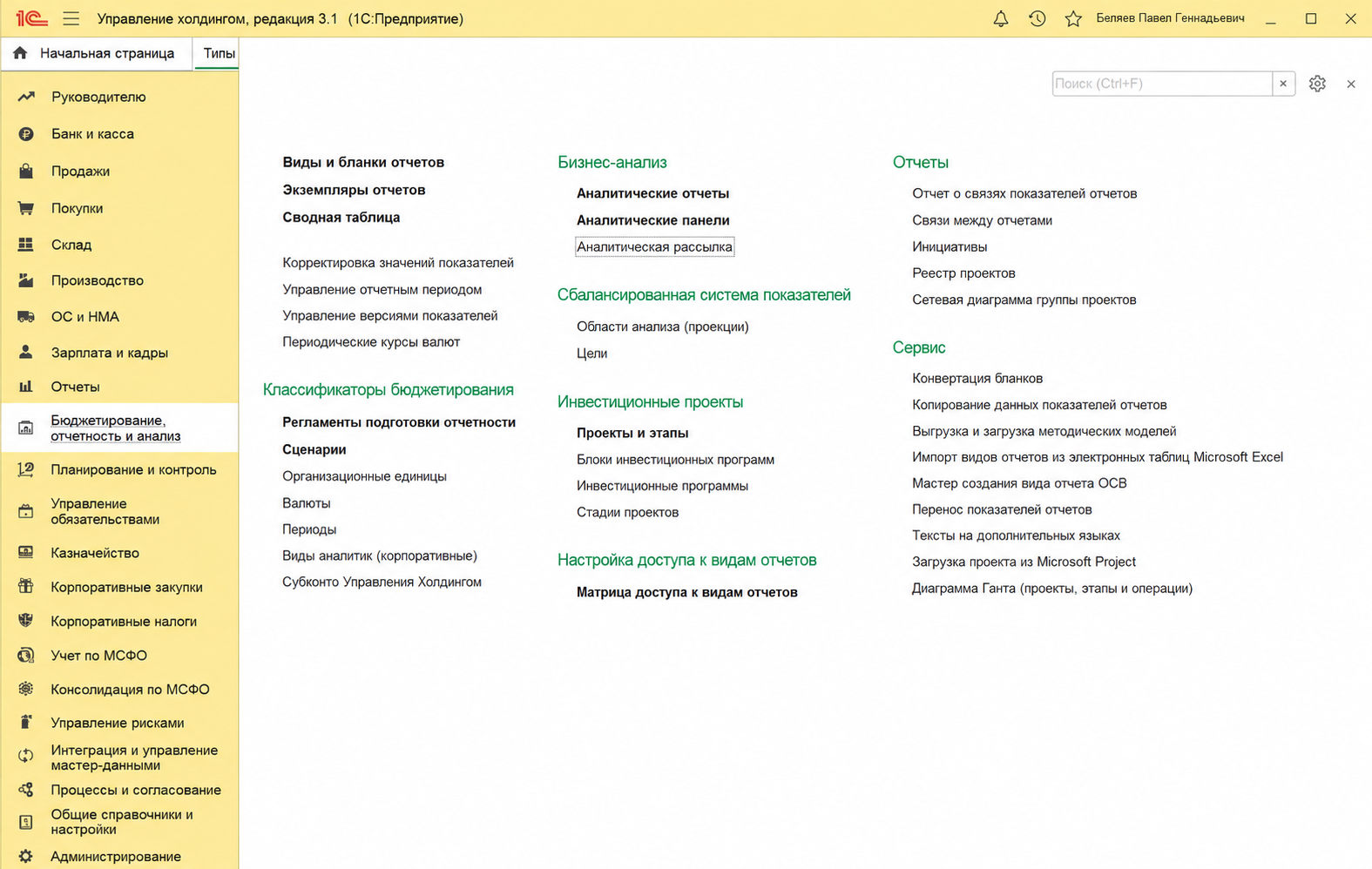This screenshot has height=869, width=1372.
Task: Click the Администрирование gear icon
Action: pos(26,856)
